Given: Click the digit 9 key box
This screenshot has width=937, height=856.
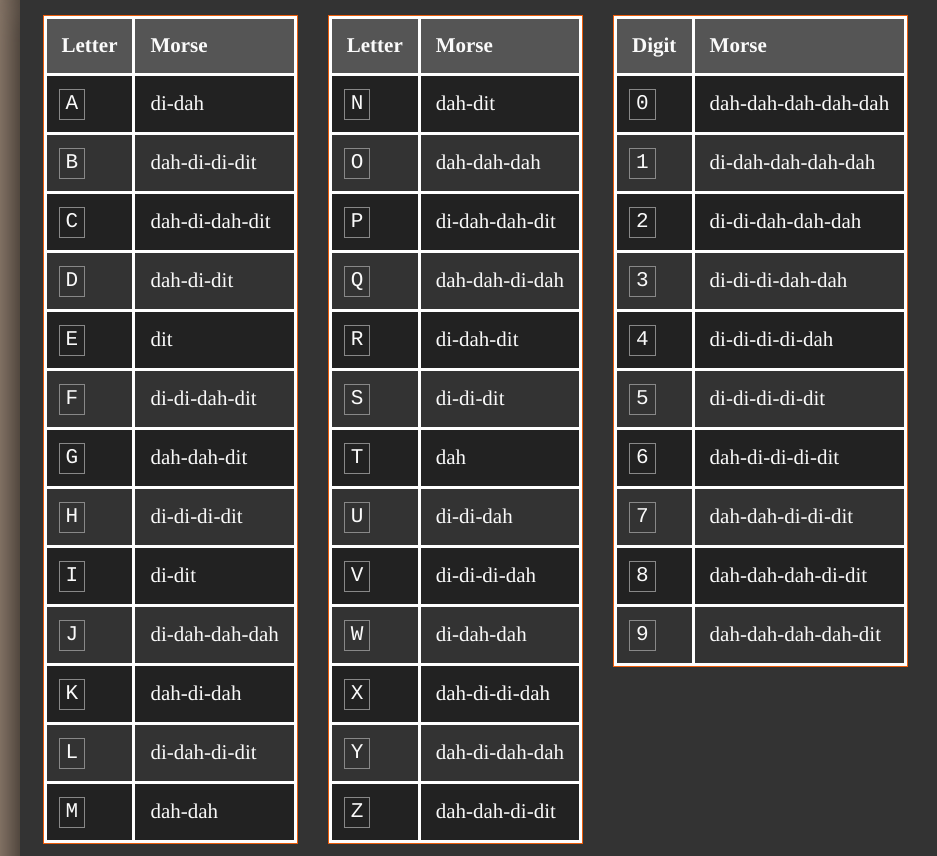Looking at the screenshot, I should tap(642, 635).
